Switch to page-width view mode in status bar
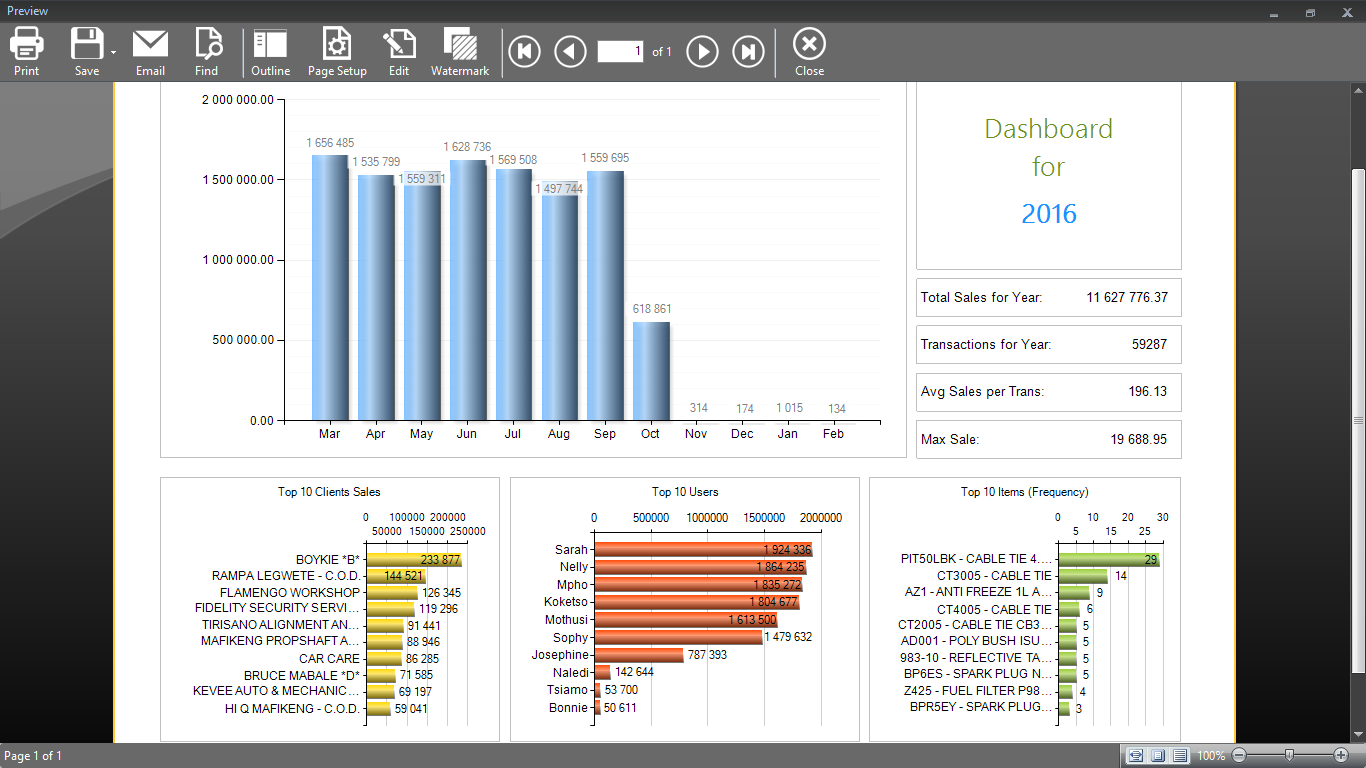 [1135, 756]
